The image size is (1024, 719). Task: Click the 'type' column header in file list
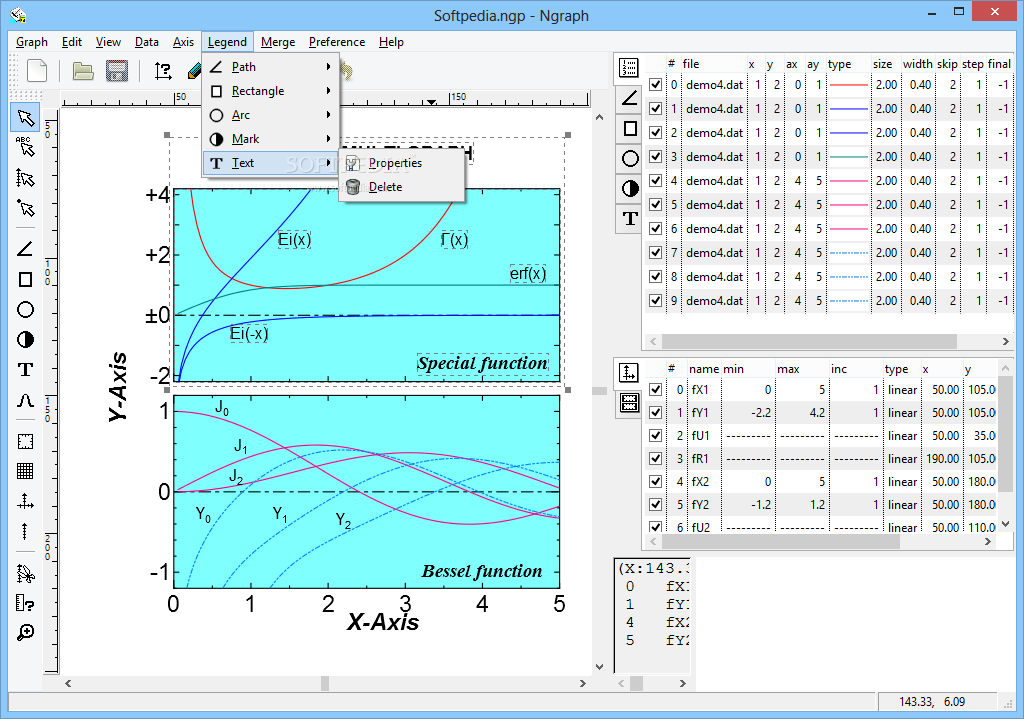pos(840,63)
